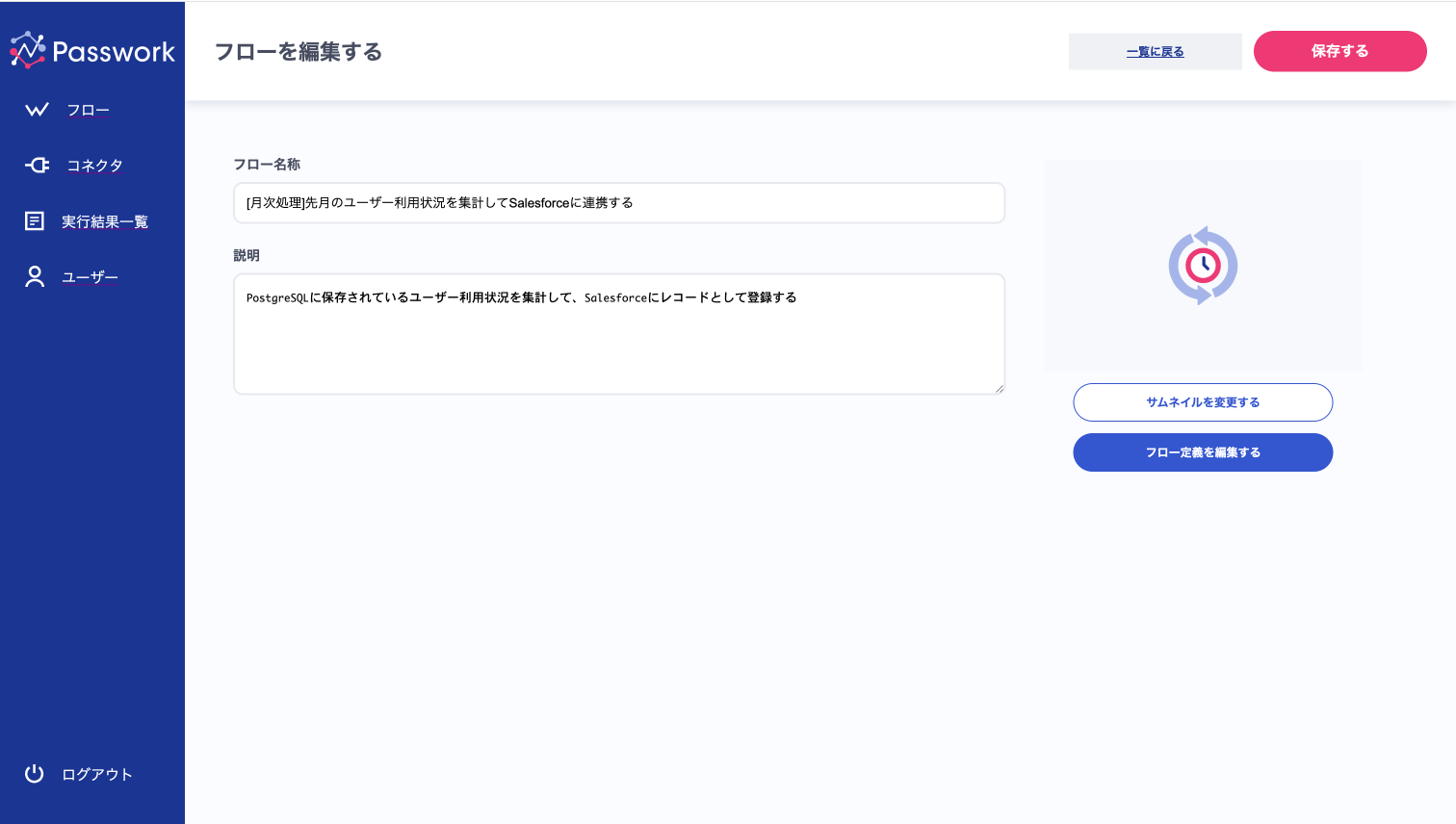Focus the フロー名称 input field
The image size is (1456, 824).
tap(619, 203)
